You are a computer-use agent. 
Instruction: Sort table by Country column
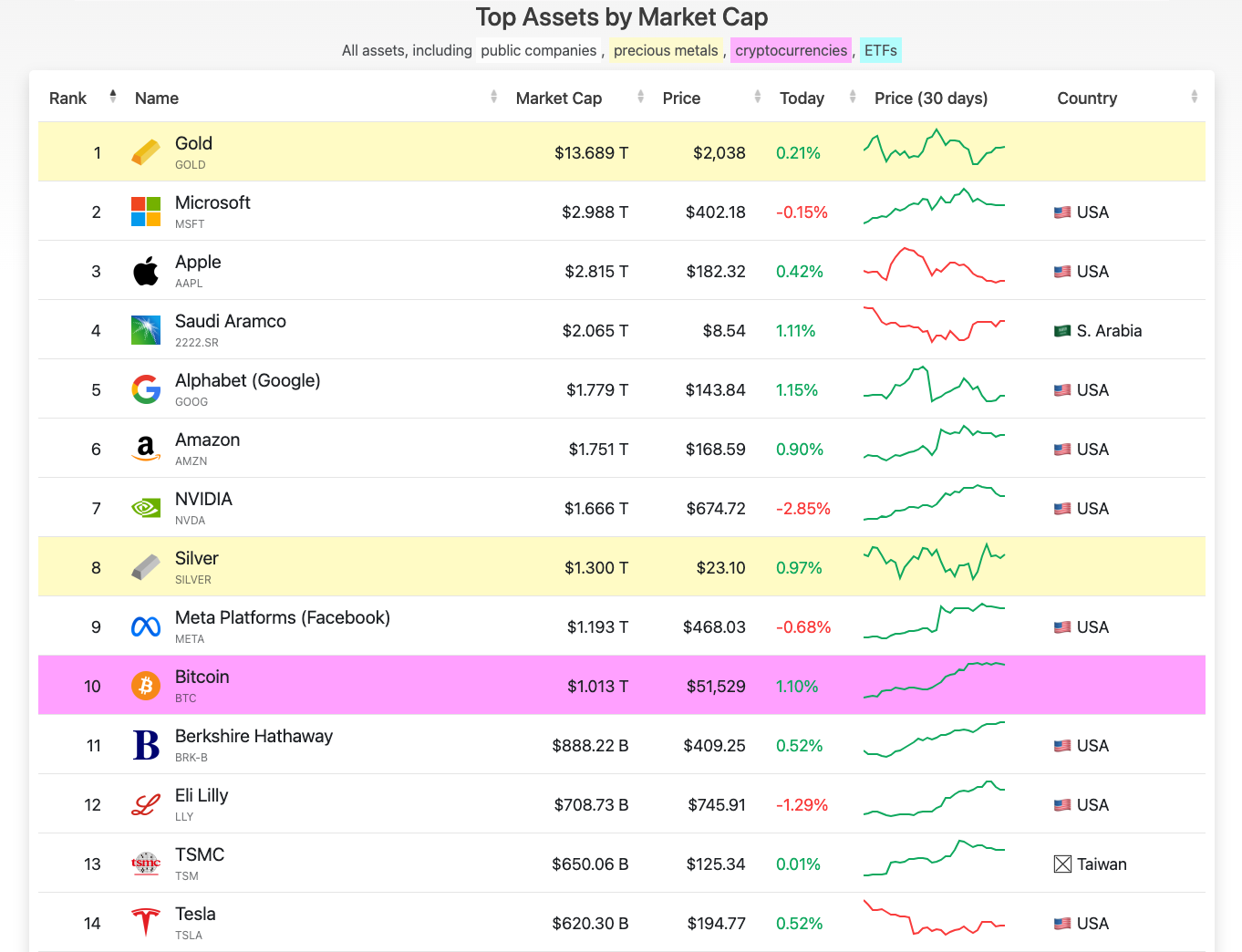point(1086,98)
